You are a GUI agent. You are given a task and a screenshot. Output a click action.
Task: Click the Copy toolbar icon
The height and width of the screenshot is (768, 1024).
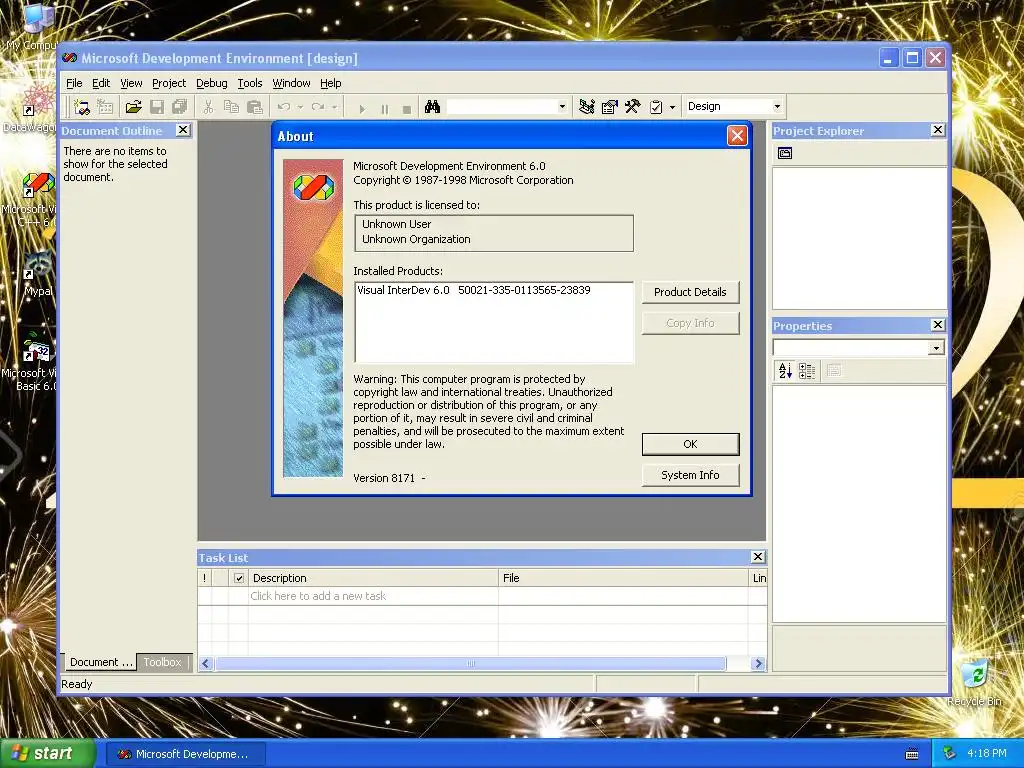click(x=231, y=107)
